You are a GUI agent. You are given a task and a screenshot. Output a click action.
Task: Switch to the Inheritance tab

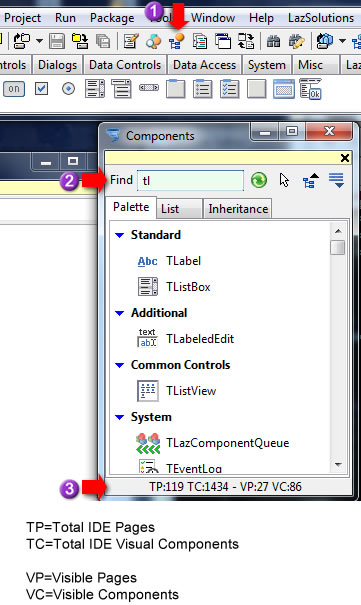coord(238,209)
